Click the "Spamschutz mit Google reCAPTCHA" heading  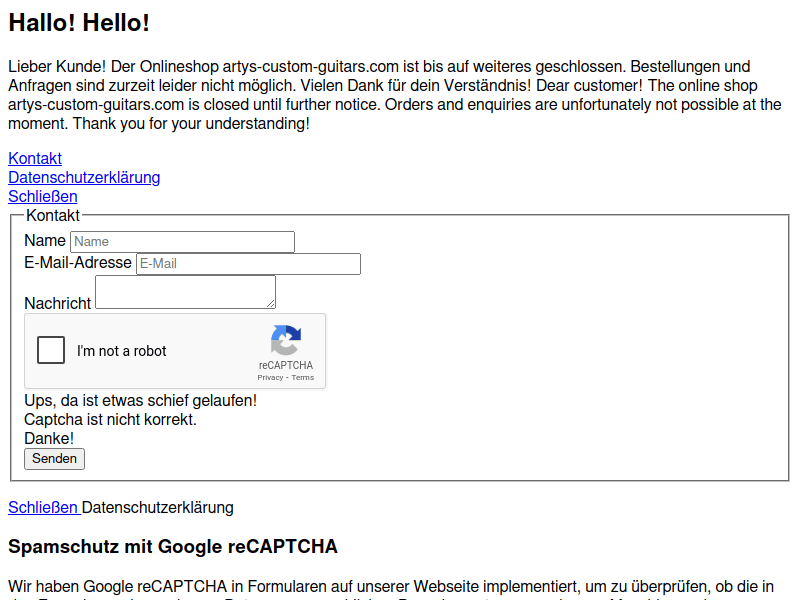[x=173, y=546]
